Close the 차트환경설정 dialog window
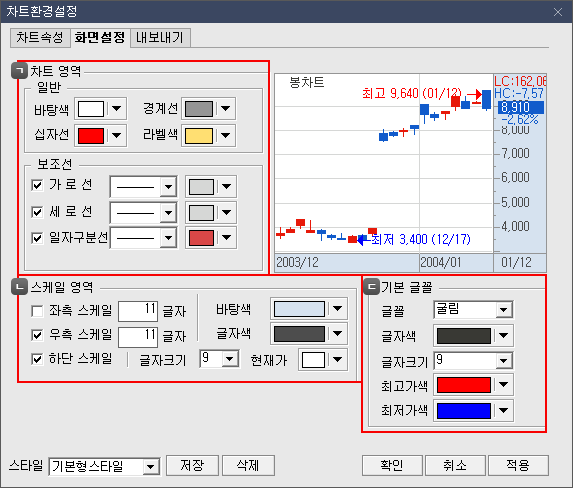The height and width of the screenshot is (488, 573). click(x=558, y=12)
